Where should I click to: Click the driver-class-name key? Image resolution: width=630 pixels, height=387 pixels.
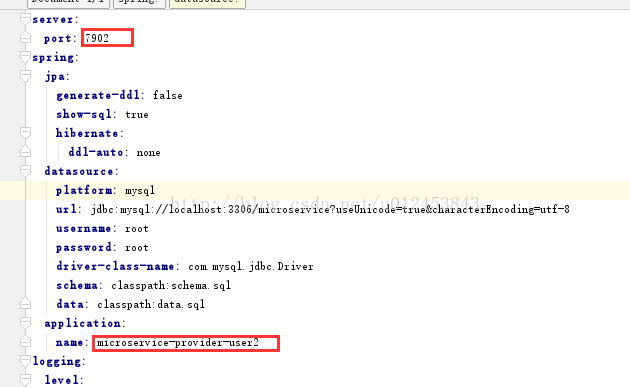click(117, 266)
